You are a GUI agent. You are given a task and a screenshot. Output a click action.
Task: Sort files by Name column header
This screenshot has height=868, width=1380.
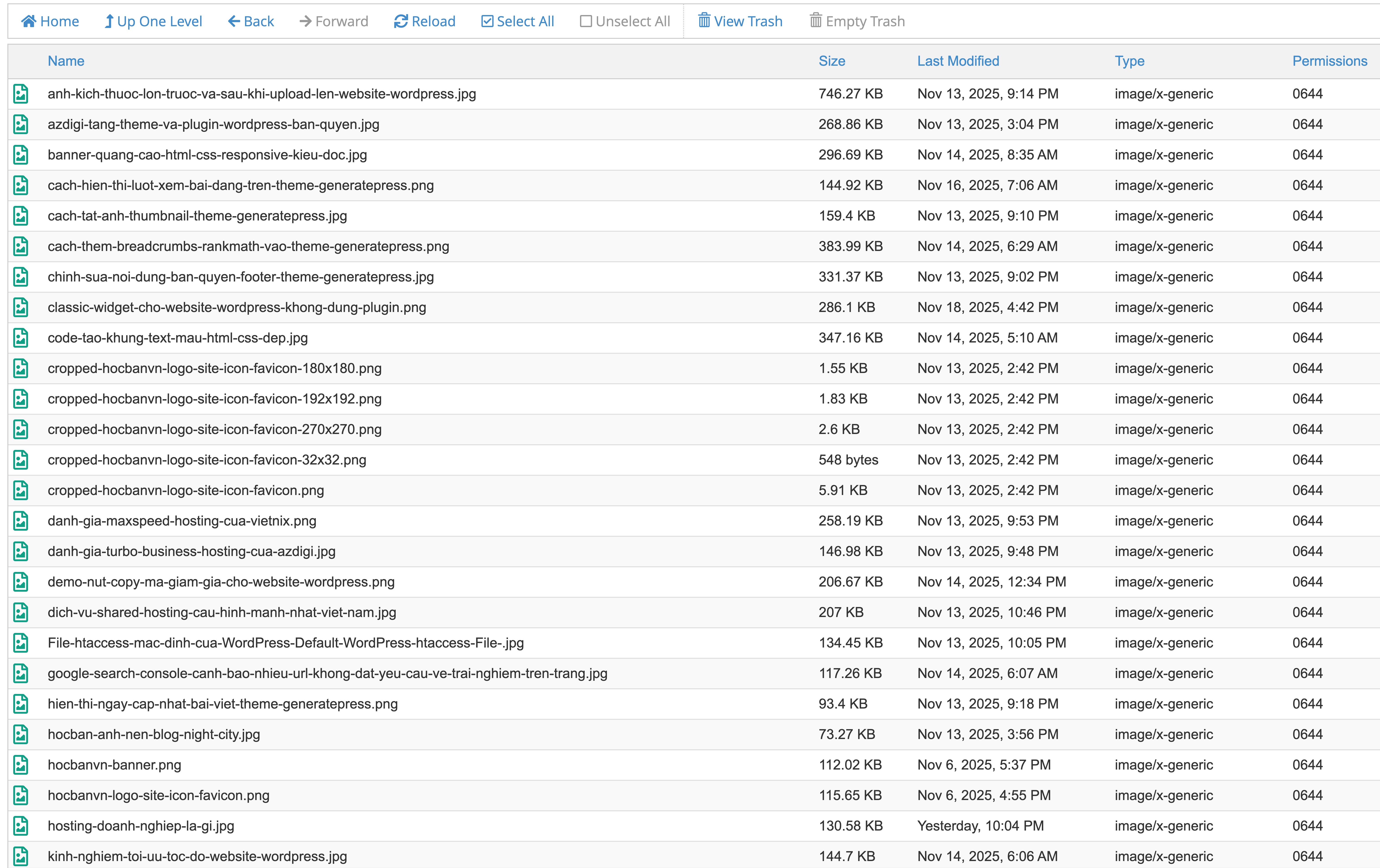coord(66,61)
